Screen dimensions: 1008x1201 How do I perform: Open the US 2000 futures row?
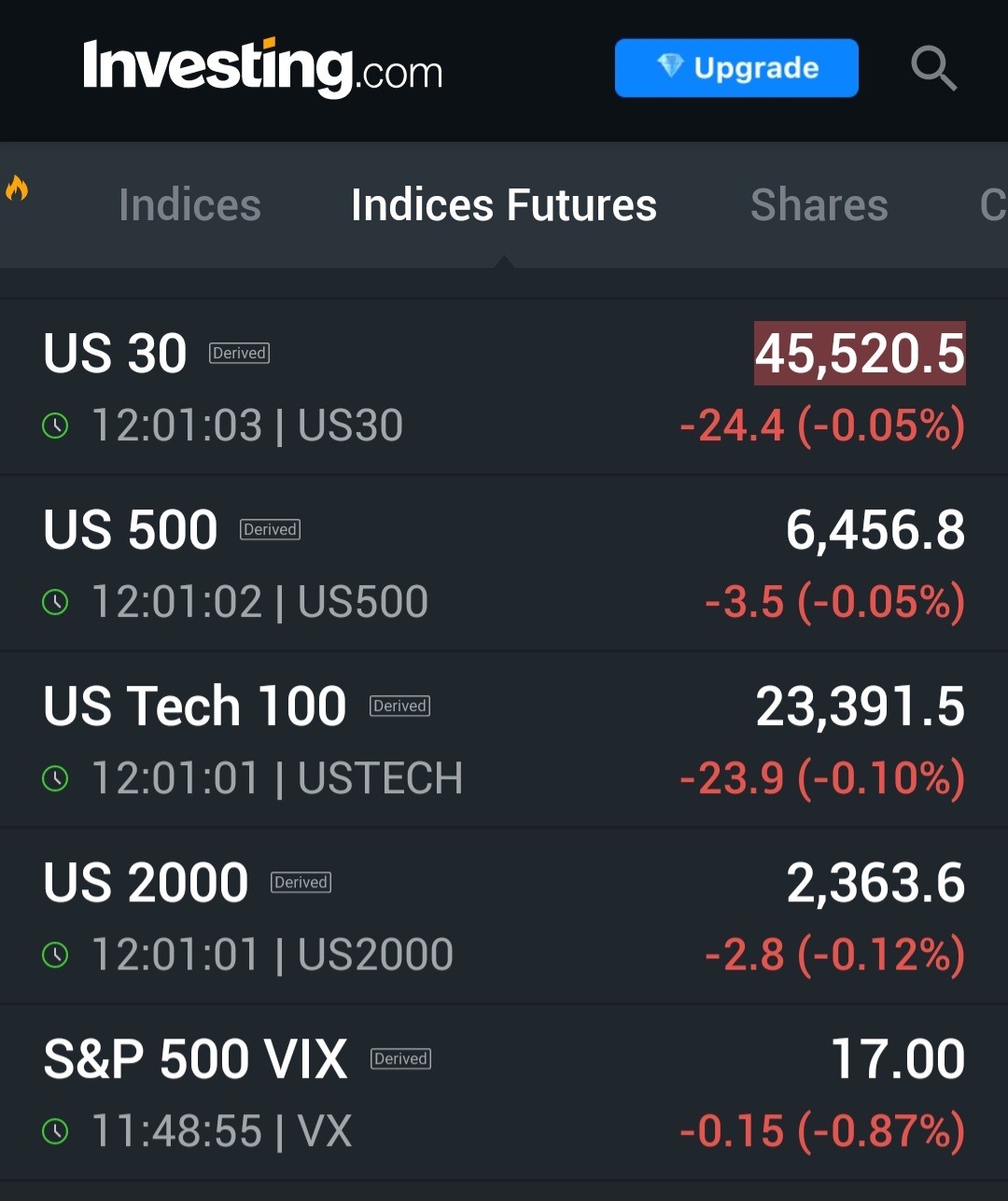click(x=504, y=915)
